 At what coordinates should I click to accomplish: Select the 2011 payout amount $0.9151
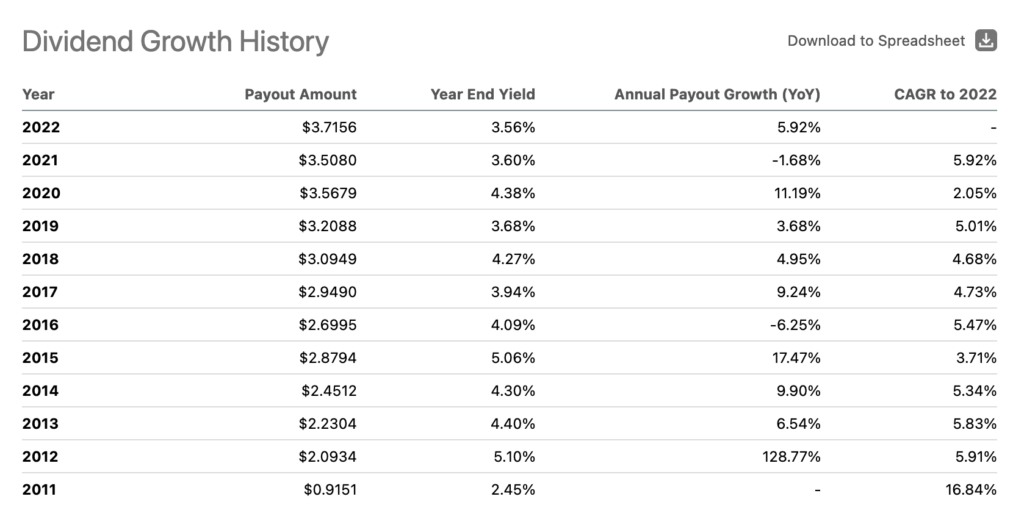(330, 491)
